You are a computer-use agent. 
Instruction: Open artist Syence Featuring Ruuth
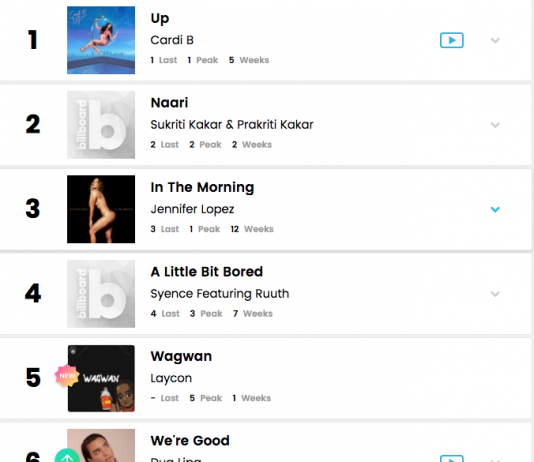pos(220,293)
